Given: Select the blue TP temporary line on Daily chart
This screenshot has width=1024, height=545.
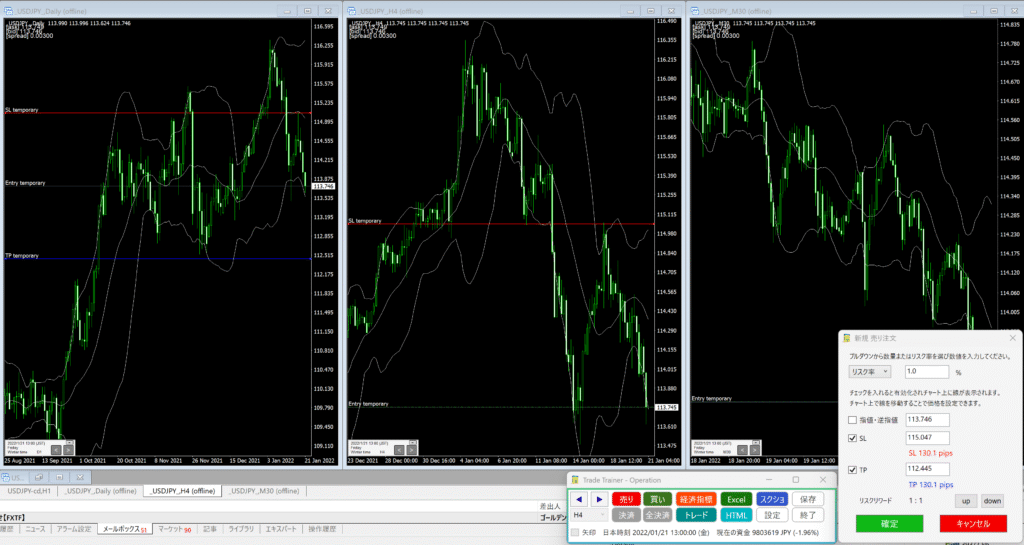Looking at the screenshot, I should coord(157,259).
